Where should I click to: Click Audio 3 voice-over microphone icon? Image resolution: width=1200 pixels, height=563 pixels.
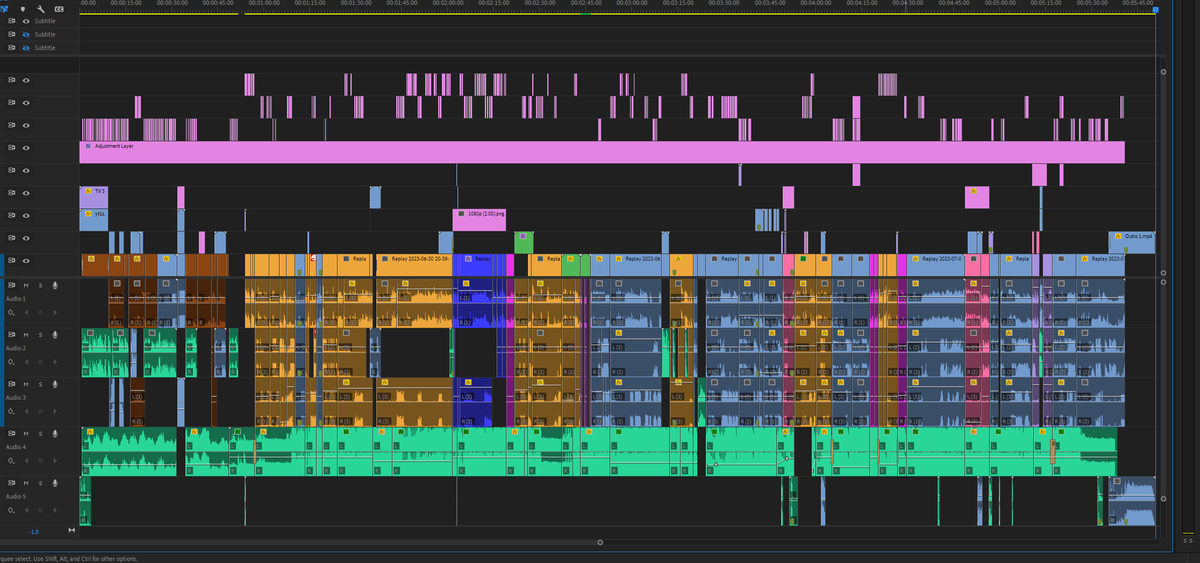[x=55, y=384]
